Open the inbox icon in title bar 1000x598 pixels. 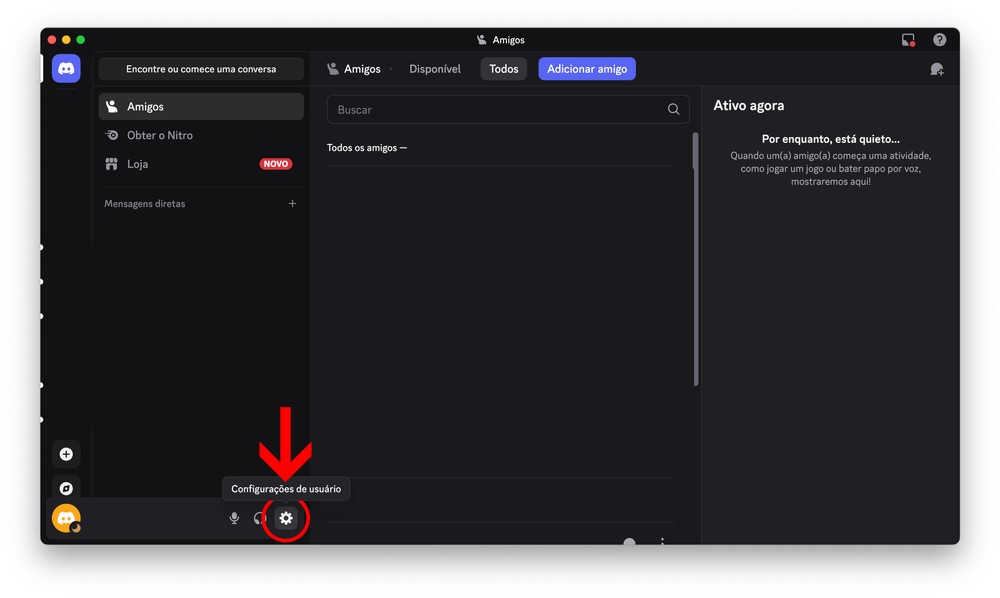coord(908,40)
